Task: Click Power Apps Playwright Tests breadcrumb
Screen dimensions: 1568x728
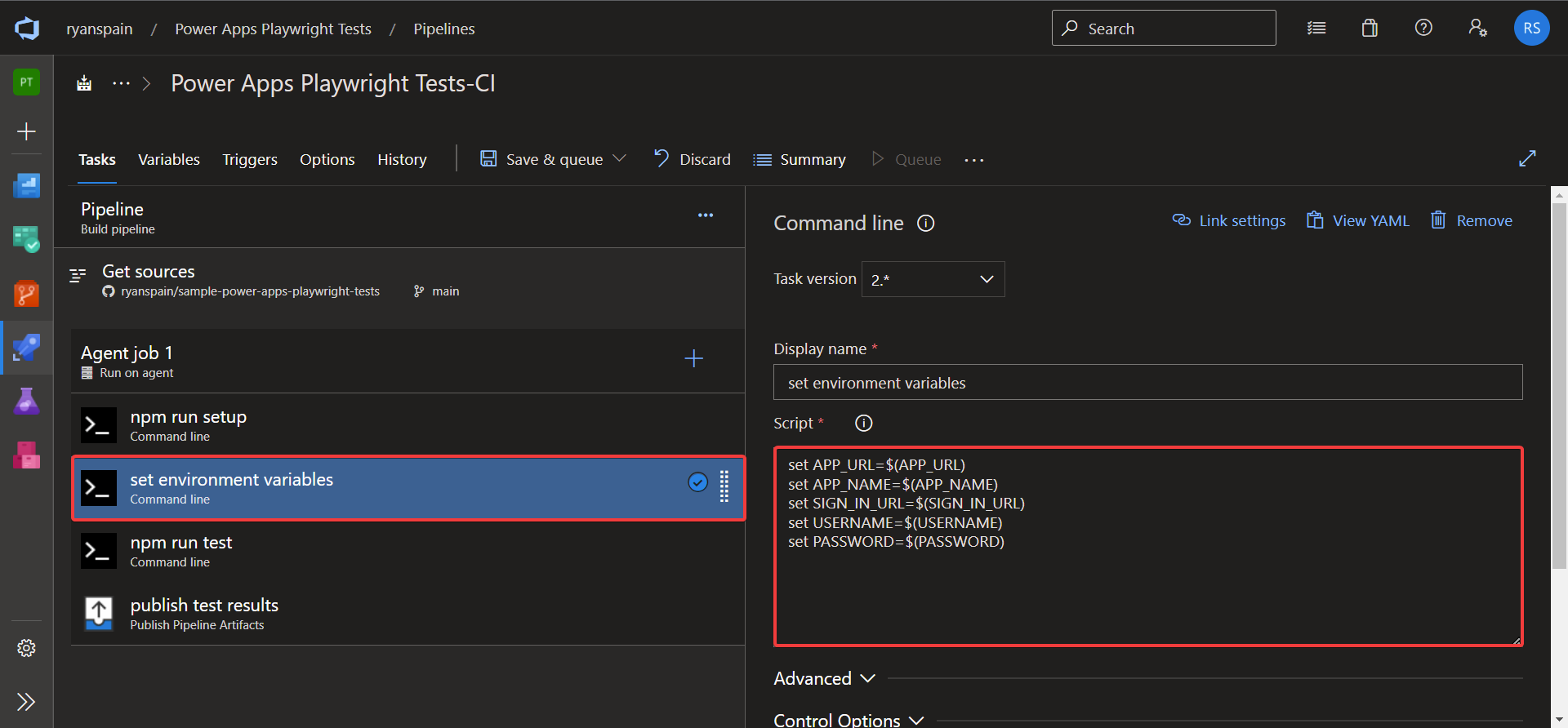Action: (x=273, y=29)
